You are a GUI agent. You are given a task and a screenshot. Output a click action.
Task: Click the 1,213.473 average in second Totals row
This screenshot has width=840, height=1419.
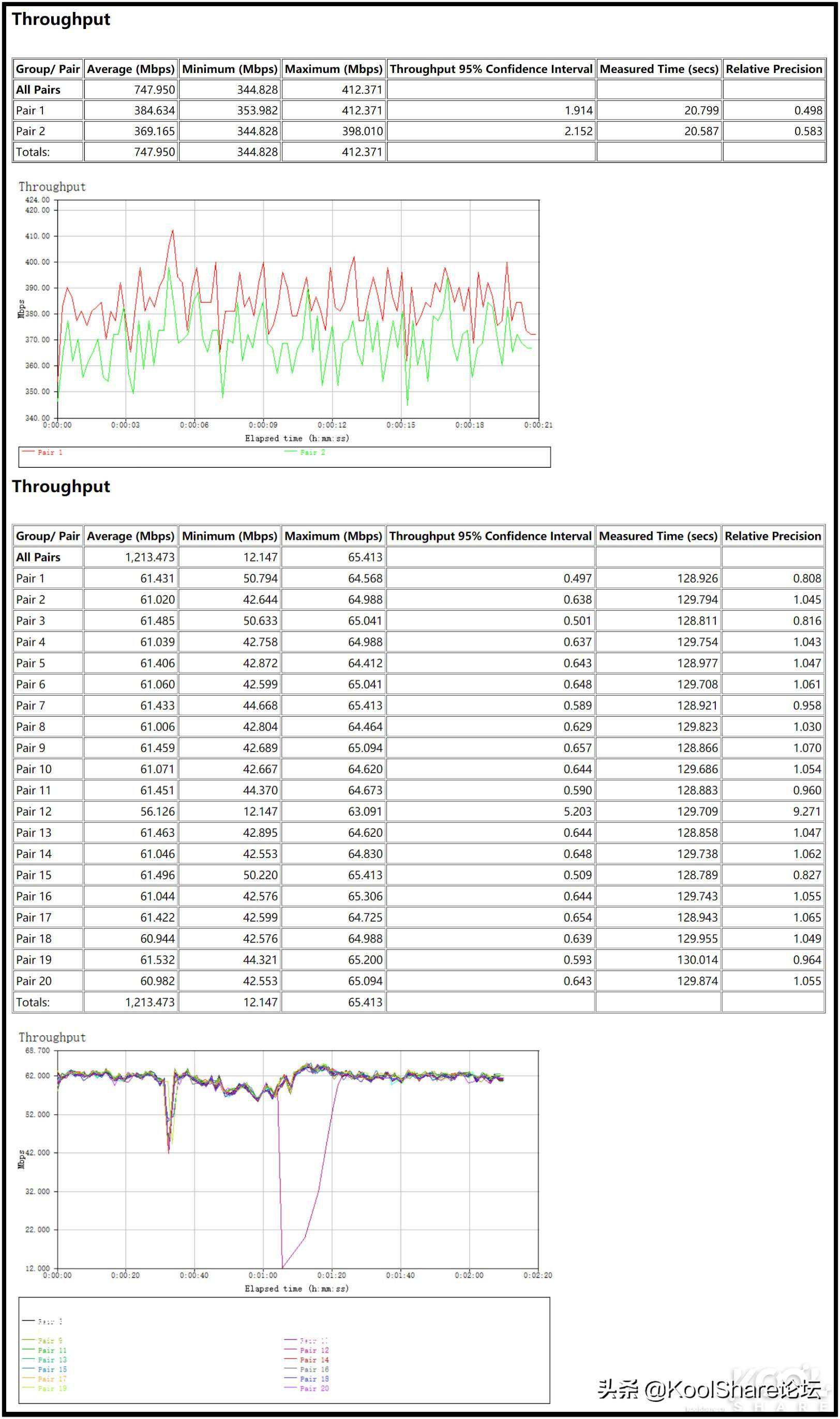pyautogui.click(x=149, y=1002)
